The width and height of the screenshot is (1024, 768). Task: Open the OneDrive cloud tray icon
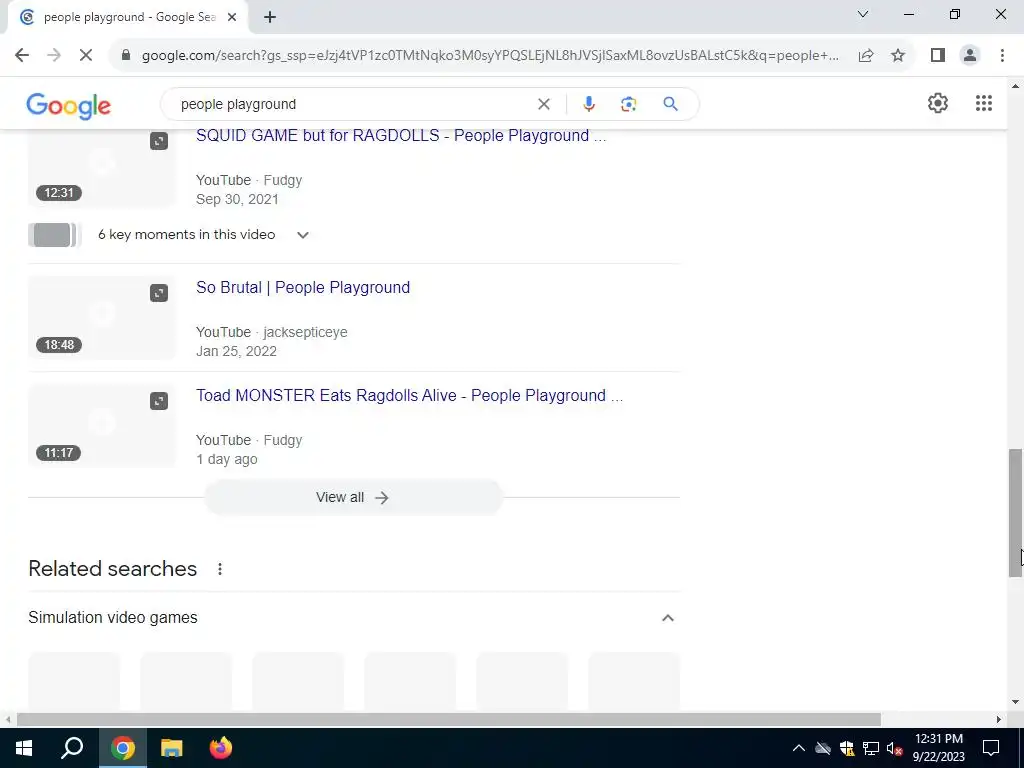[x=823, y=748]
